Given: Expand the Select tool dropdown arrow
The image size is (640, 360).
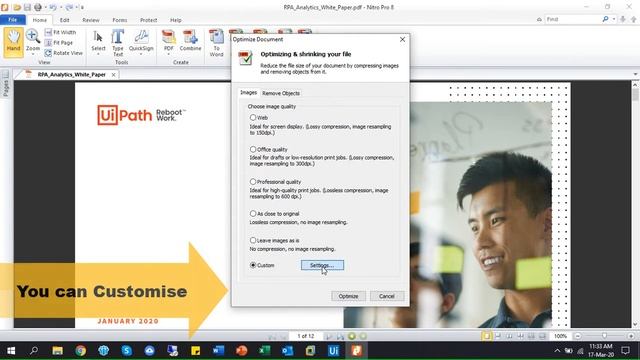Looking at the screenshot, I should 98,54.
